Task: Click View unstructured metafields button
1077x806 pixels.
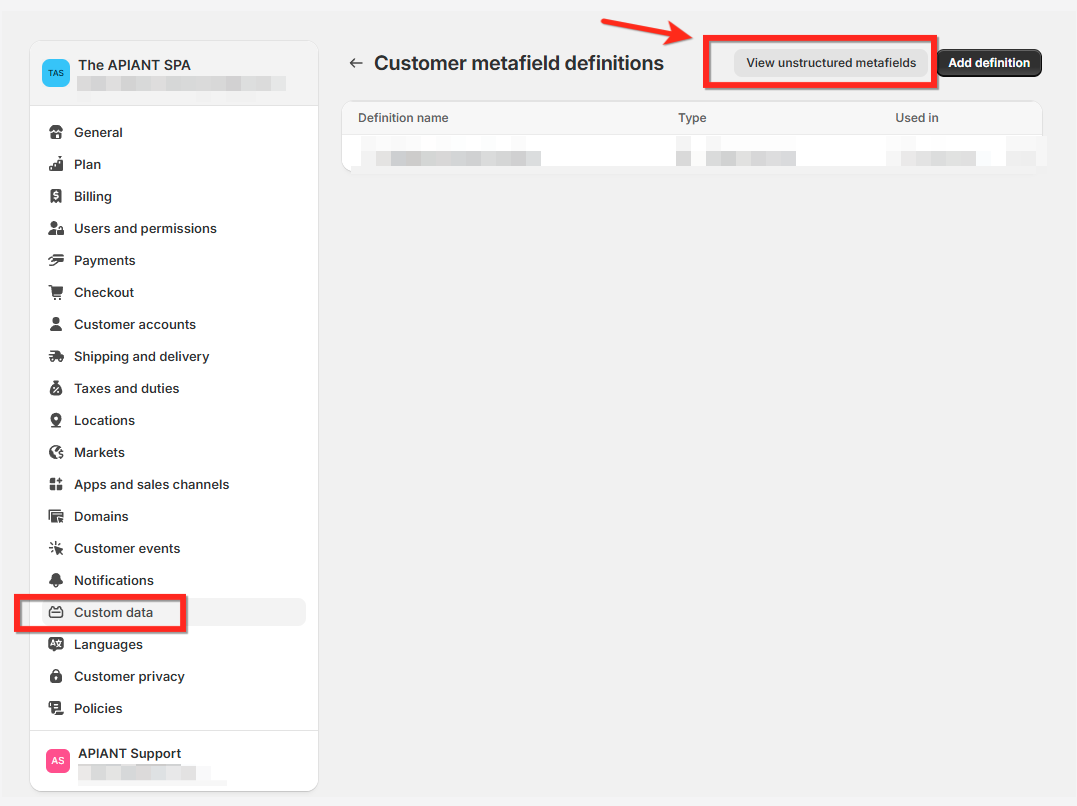Action: (831, 63)
